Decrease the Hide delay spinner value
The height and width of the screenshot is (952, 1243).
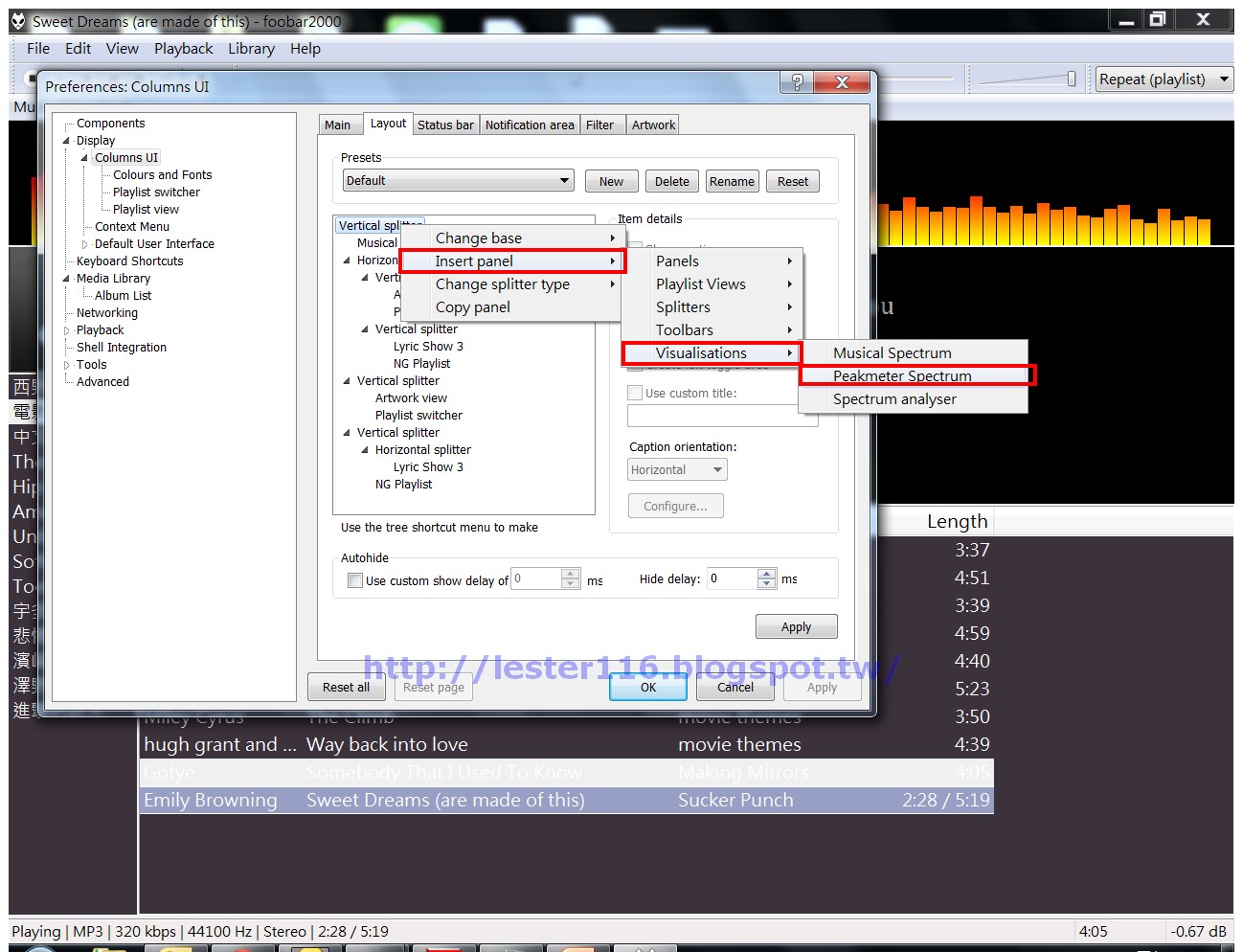coord(766,583)
